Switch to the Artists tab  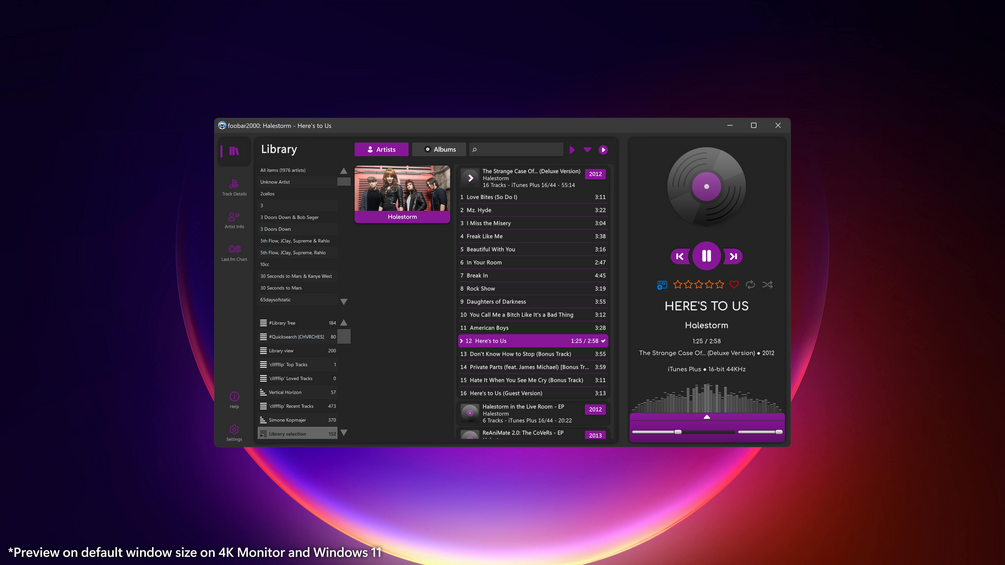(381, 149)
